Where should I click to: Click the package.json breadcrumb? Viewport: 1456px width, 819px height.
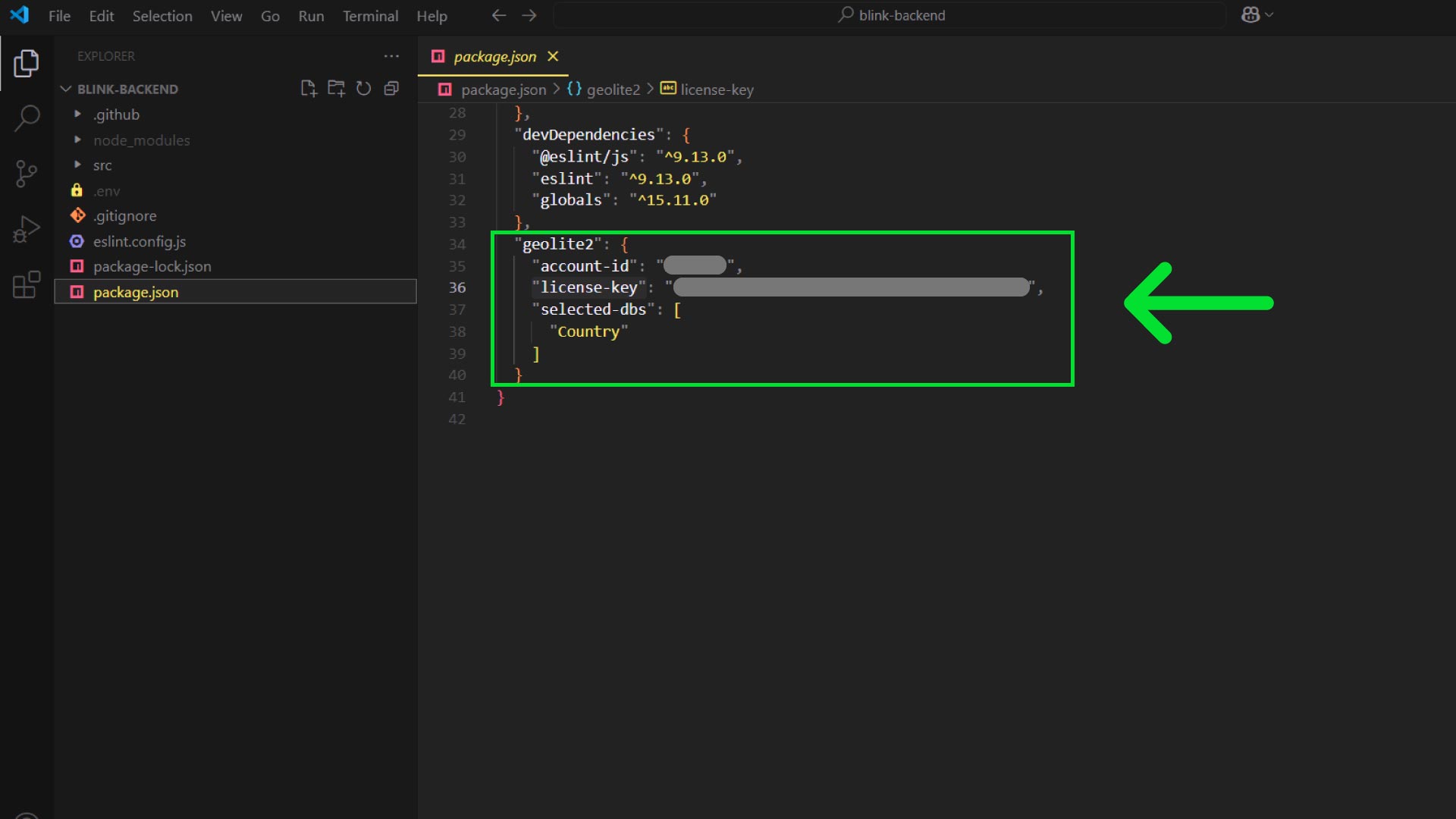tap(503, 89)
